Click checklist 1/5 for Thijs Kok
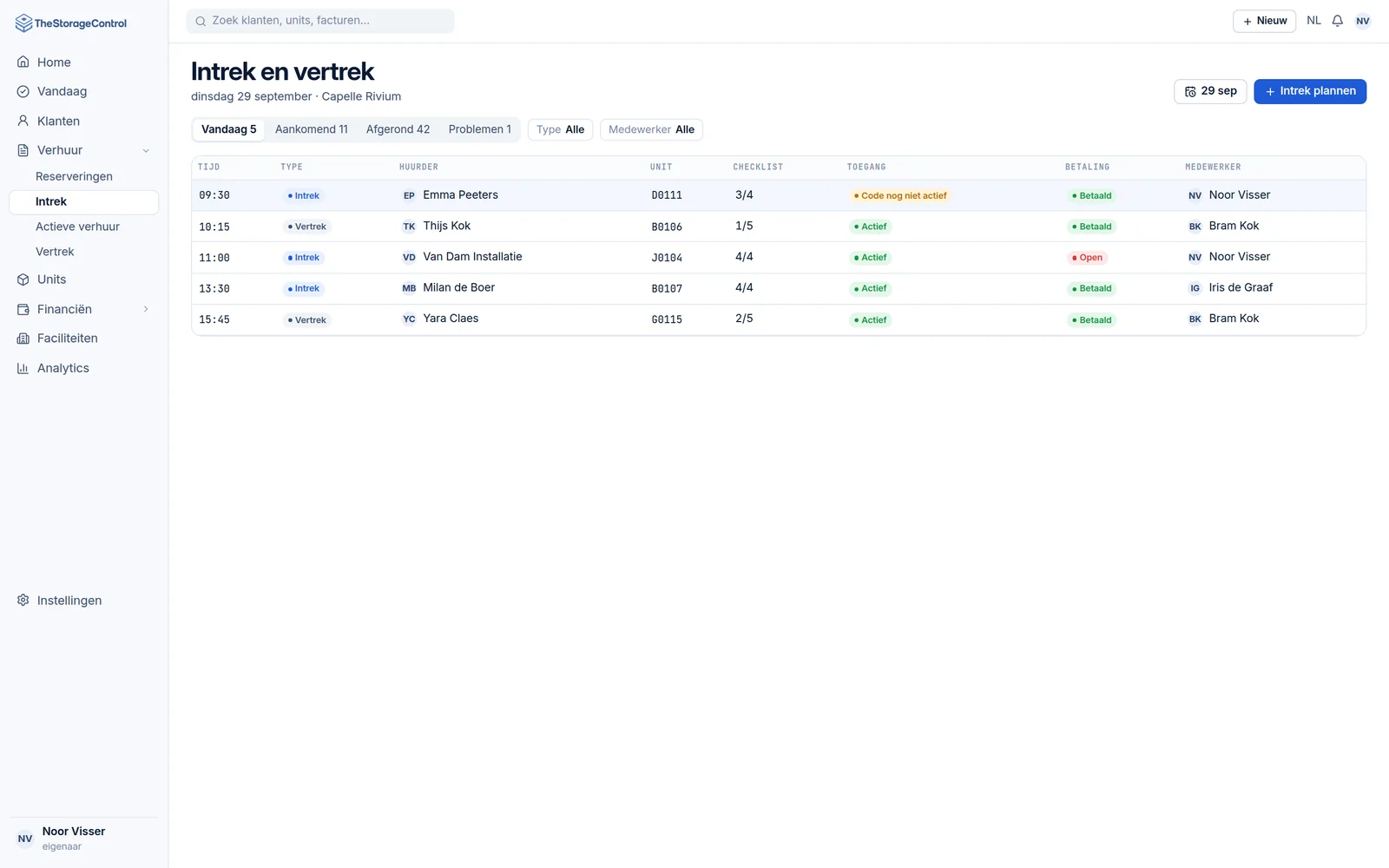The width and height of the screenshot is (1389, 868). (x=744, y=226)
